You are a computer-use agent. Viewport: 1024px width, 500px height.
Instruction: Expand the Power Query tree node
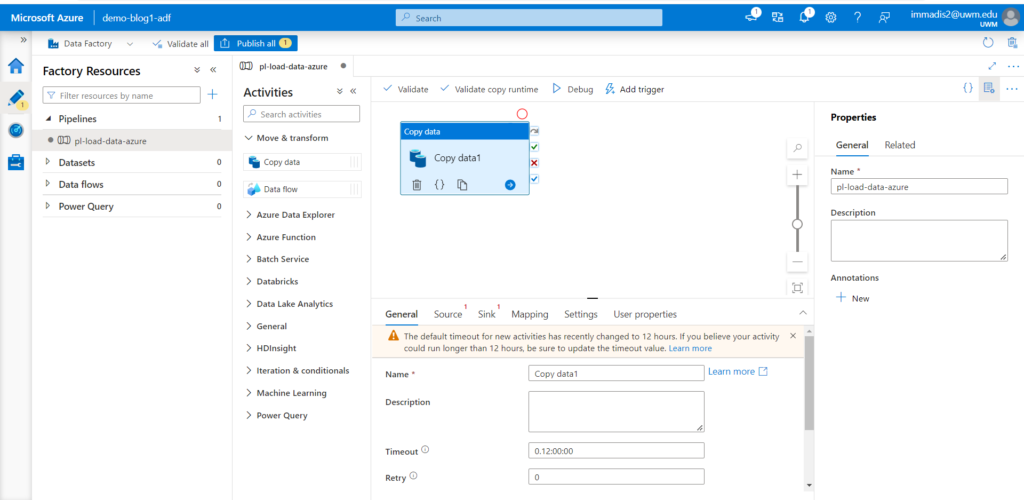click(48, 206)
